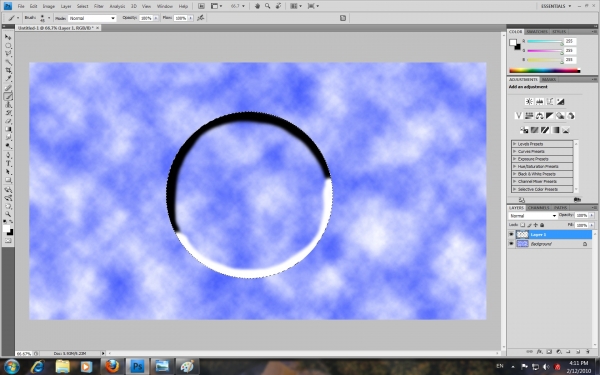The height and width of the screenshot is (375, 600).
Task: Click the delete layer trash icon
Action: [588, 351]
